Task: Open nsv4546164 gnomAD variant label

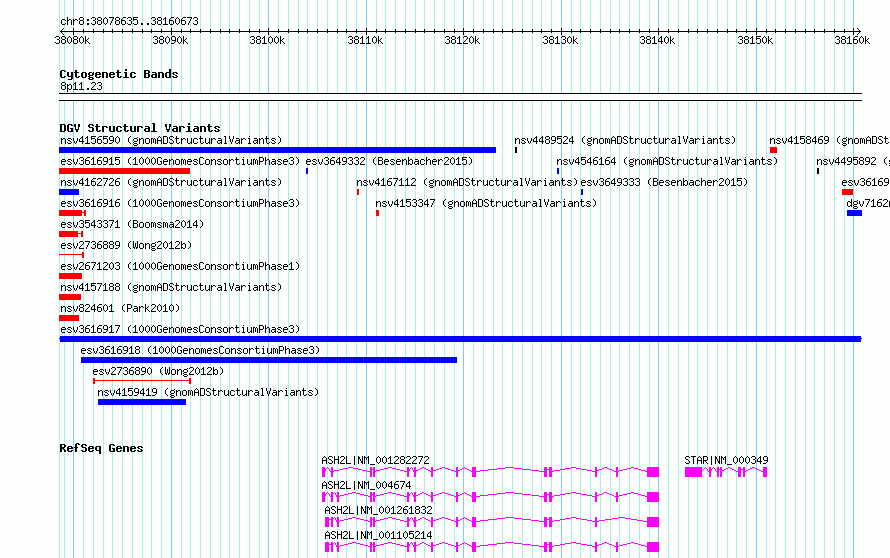Action: (667, 161)
